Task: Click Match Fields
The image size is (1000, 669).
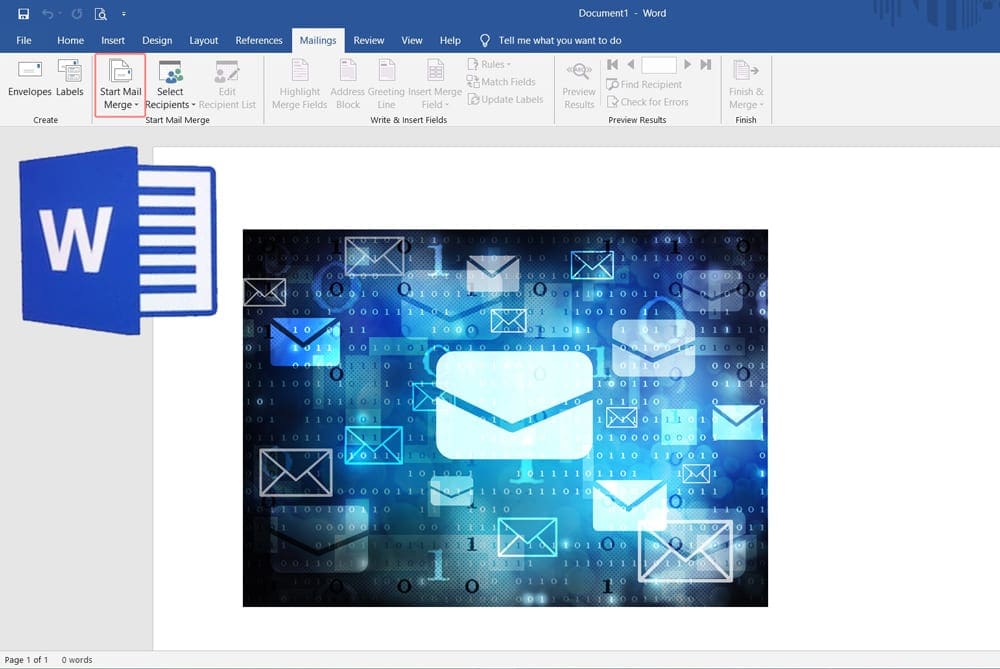Action: pos(501,82)
